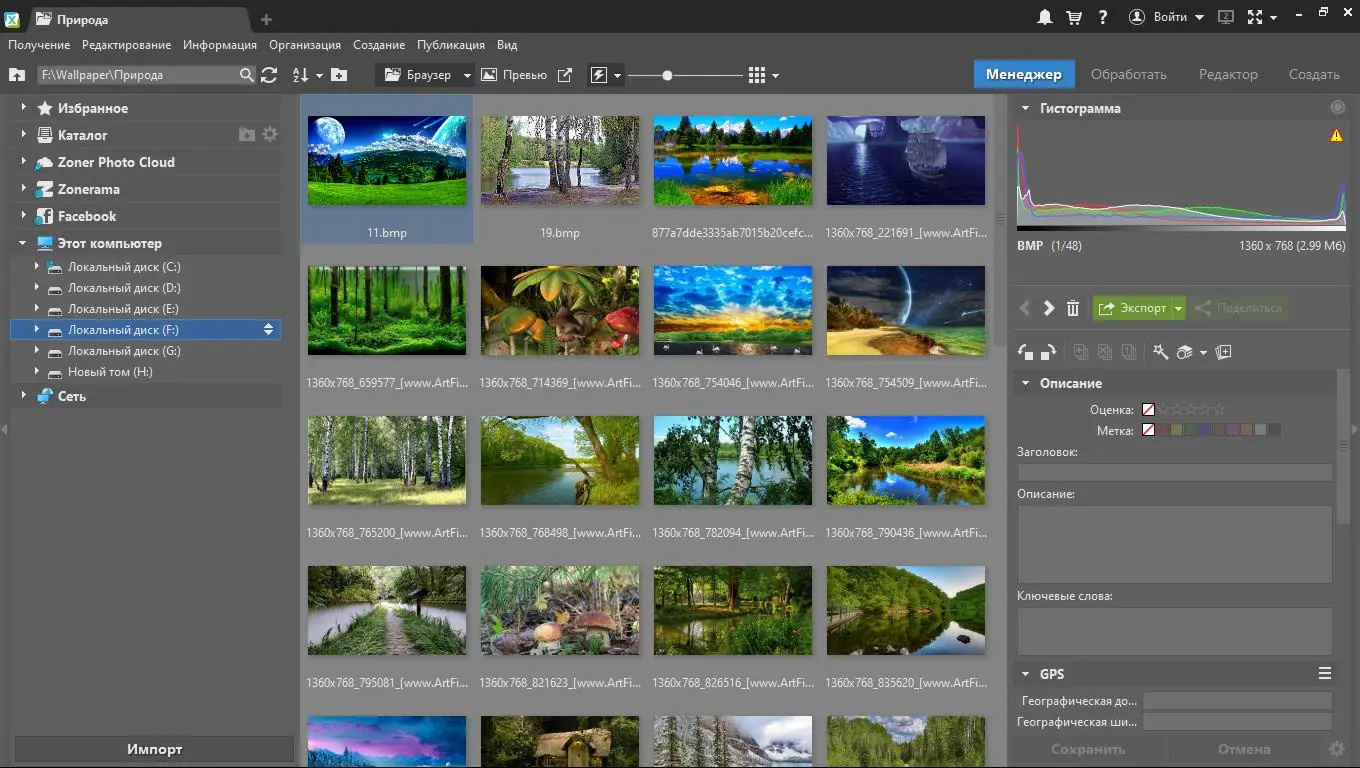
Task: Expand the Избранное tree node
Action: click(x=23, y=108)
